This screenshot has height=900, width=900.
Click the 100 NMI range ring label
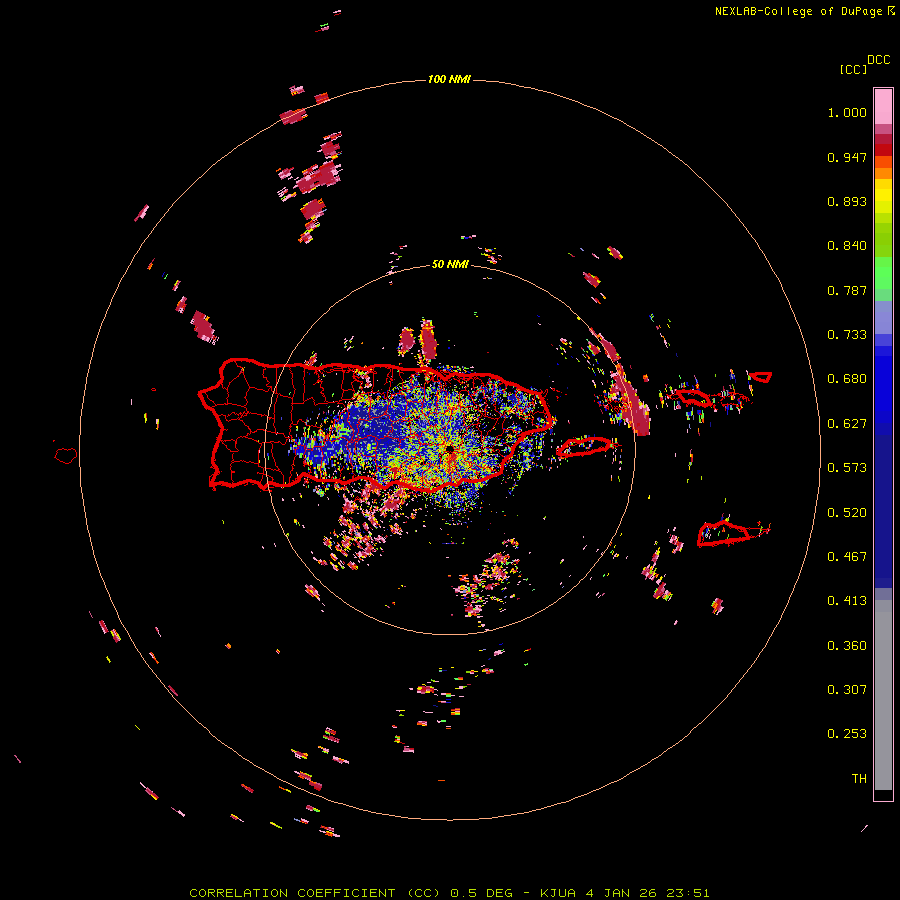(x=449, y=79)
